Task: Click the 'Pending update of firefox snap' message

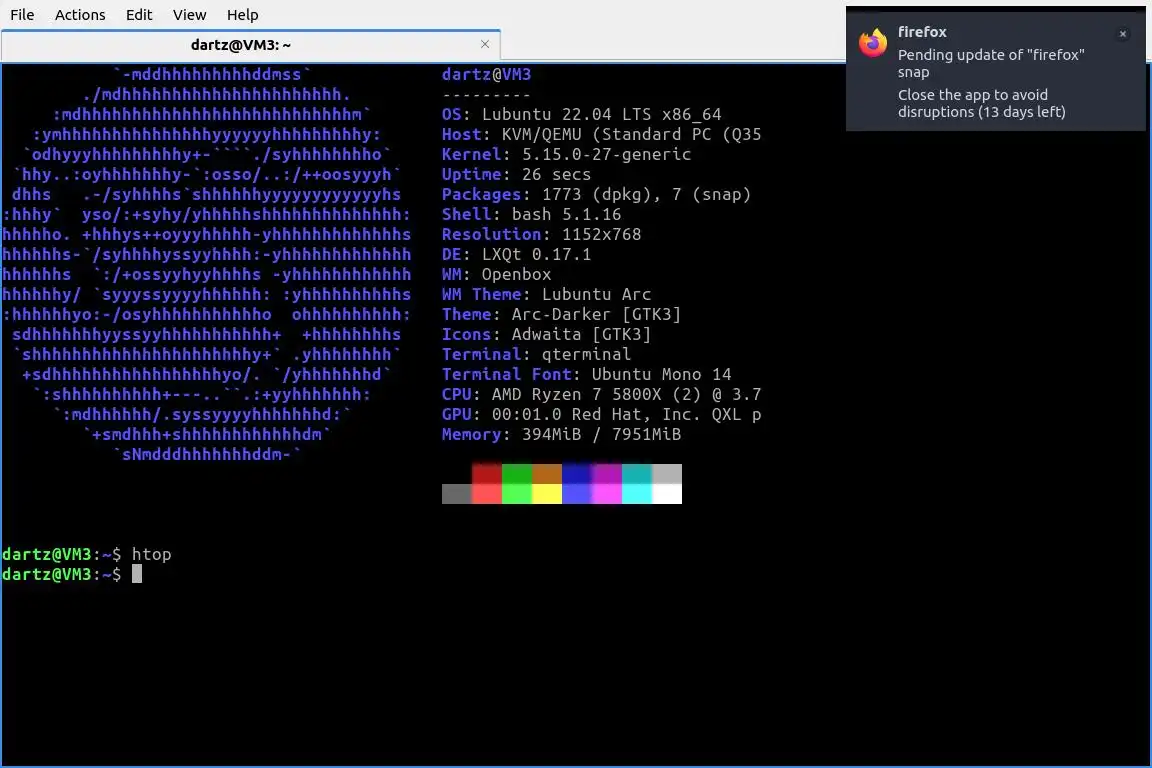Action: 990,63
